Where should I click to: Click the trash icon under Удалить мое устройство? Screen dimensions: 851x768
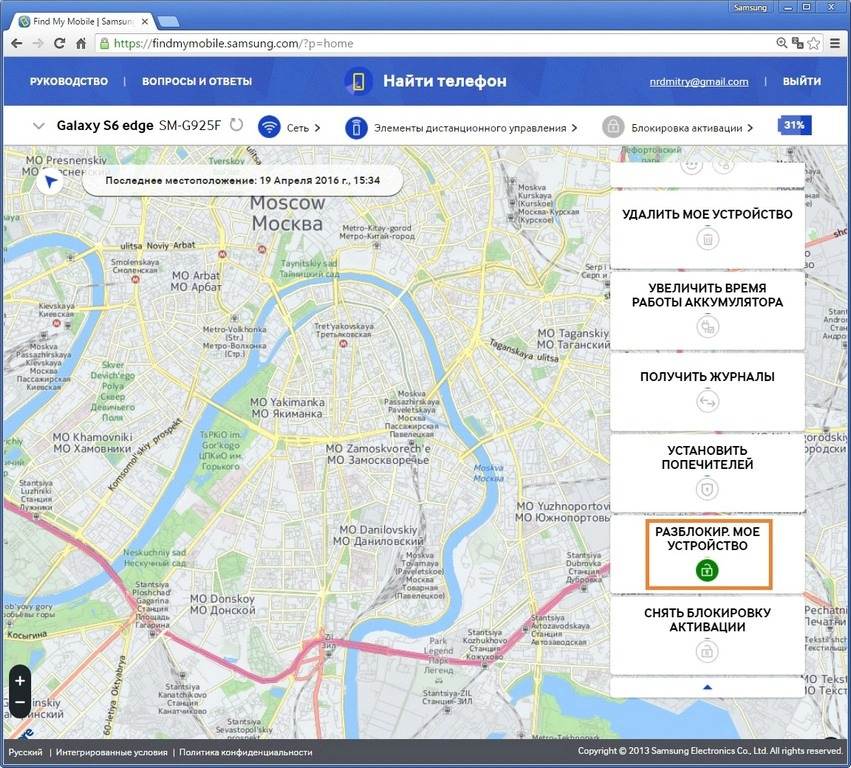[x=707, y=238]
